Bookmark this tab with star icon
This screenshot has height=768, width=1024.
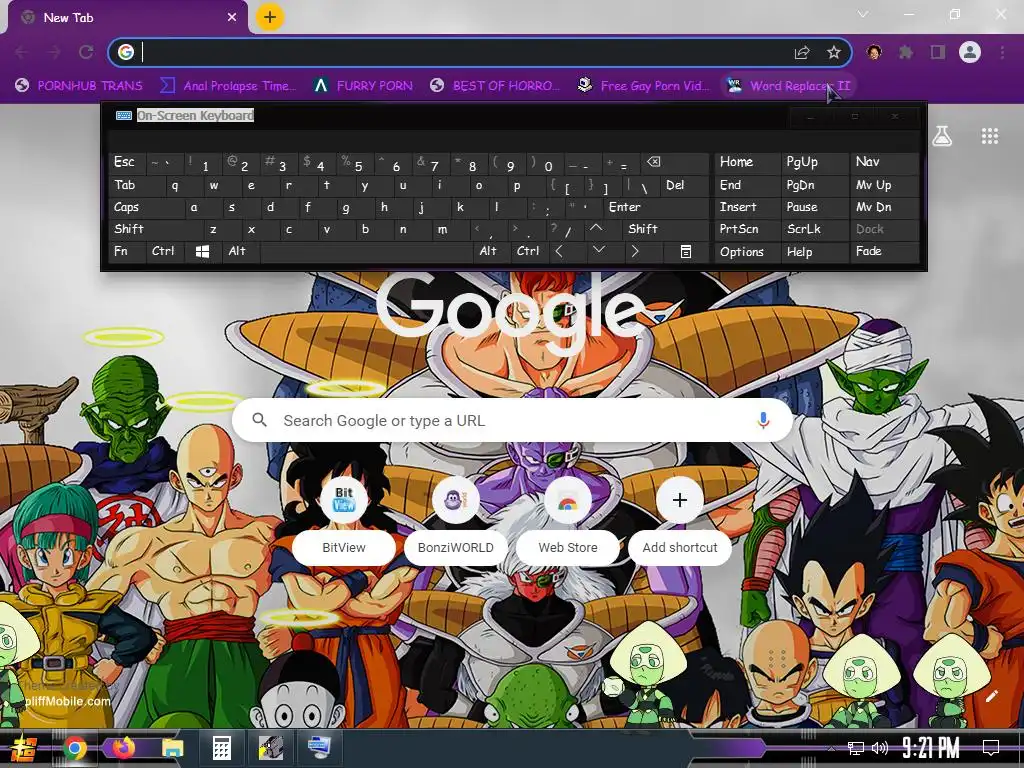[833, 52]
